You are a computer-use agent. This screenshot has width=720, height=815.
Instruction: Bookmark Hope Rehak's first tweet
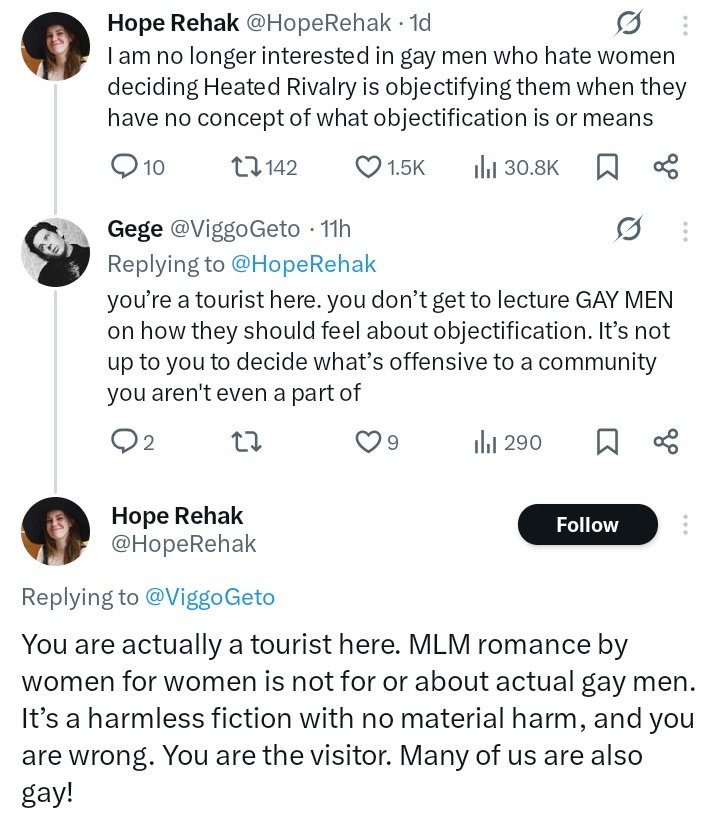(607, 168)
